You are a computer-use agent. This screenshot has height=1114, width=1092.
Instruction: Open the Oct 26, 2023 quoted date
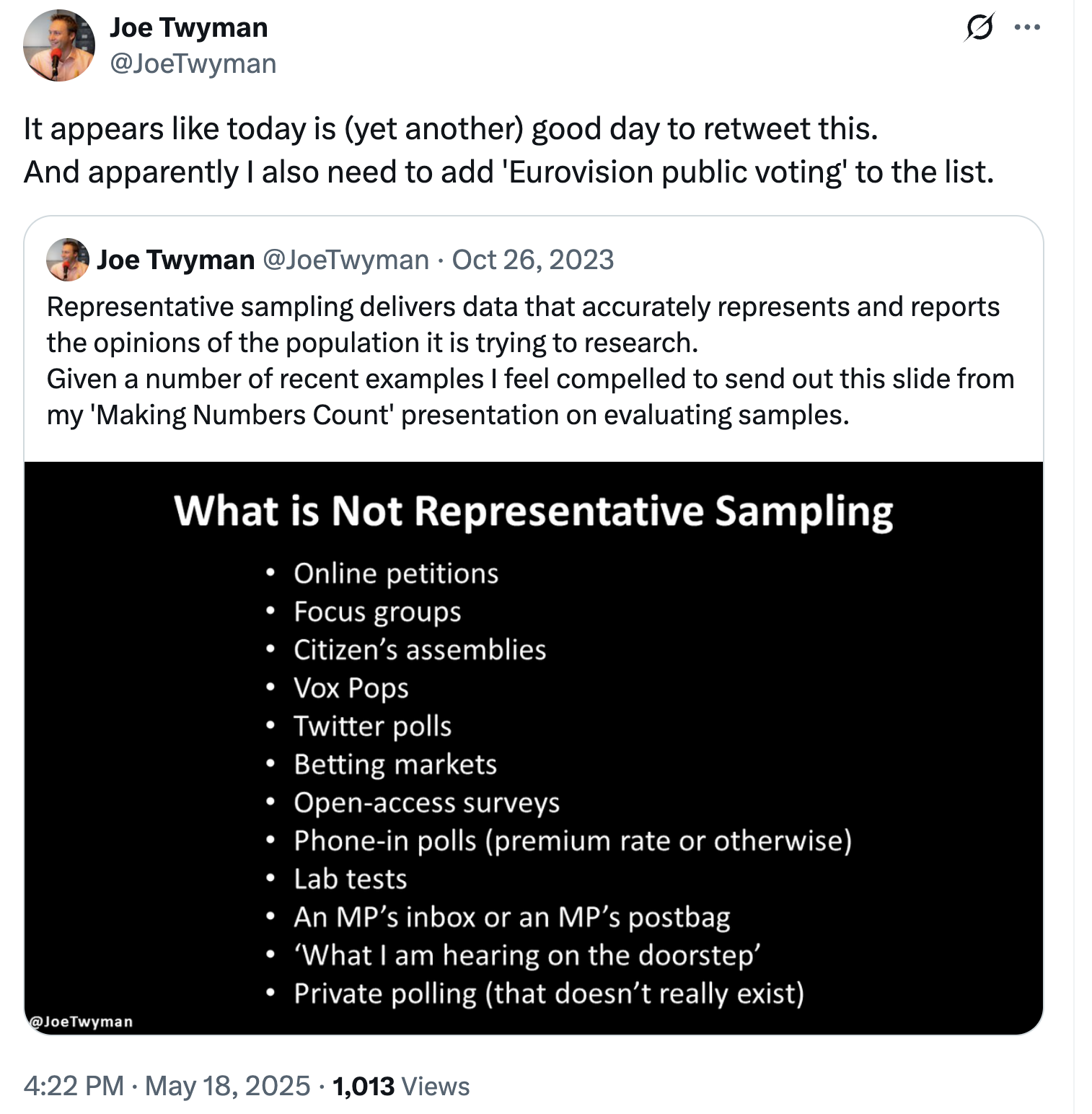[x=533, y=260]
